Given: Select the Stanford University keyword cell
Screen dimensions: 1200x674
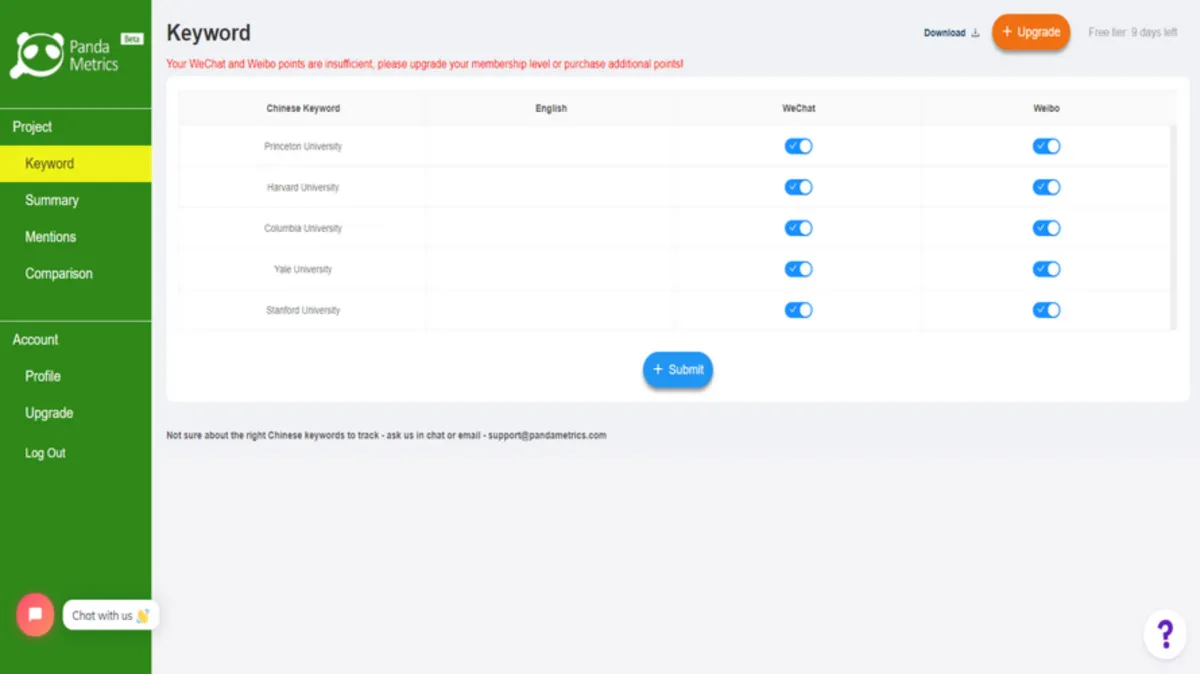Looking at the screenshot, I should (x=303, y=310).
